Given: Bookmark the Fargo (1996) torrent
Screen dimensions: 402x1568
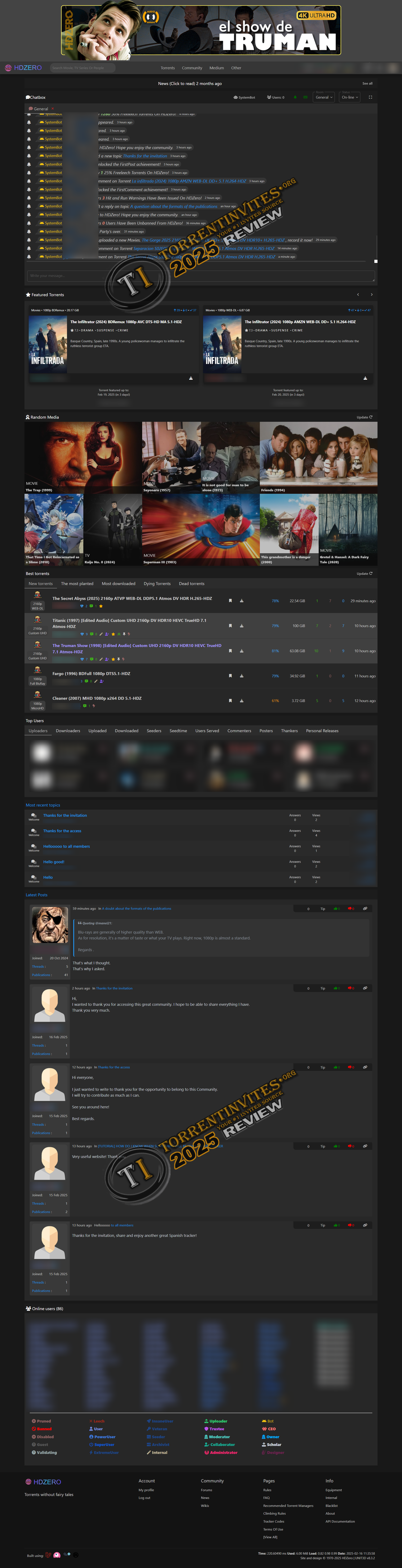Looking at the screenshot, I should coord(230,676).
